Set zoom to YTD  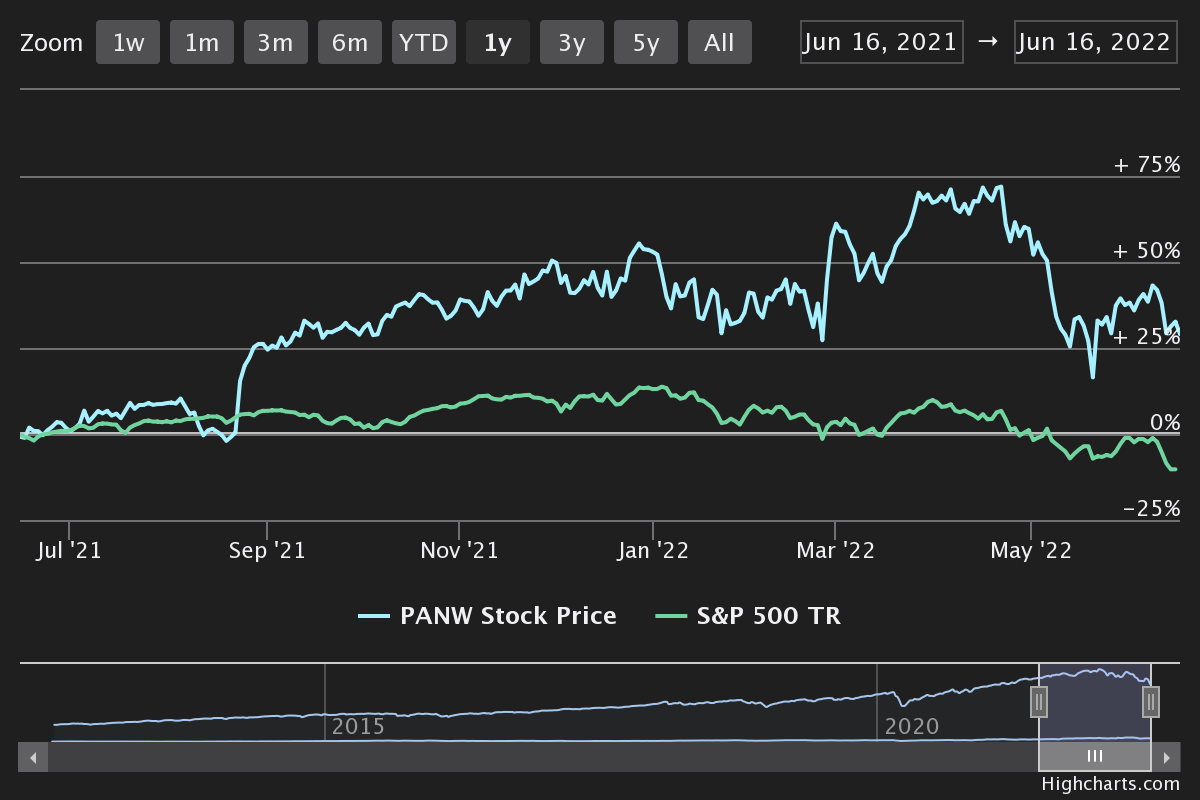424,43
